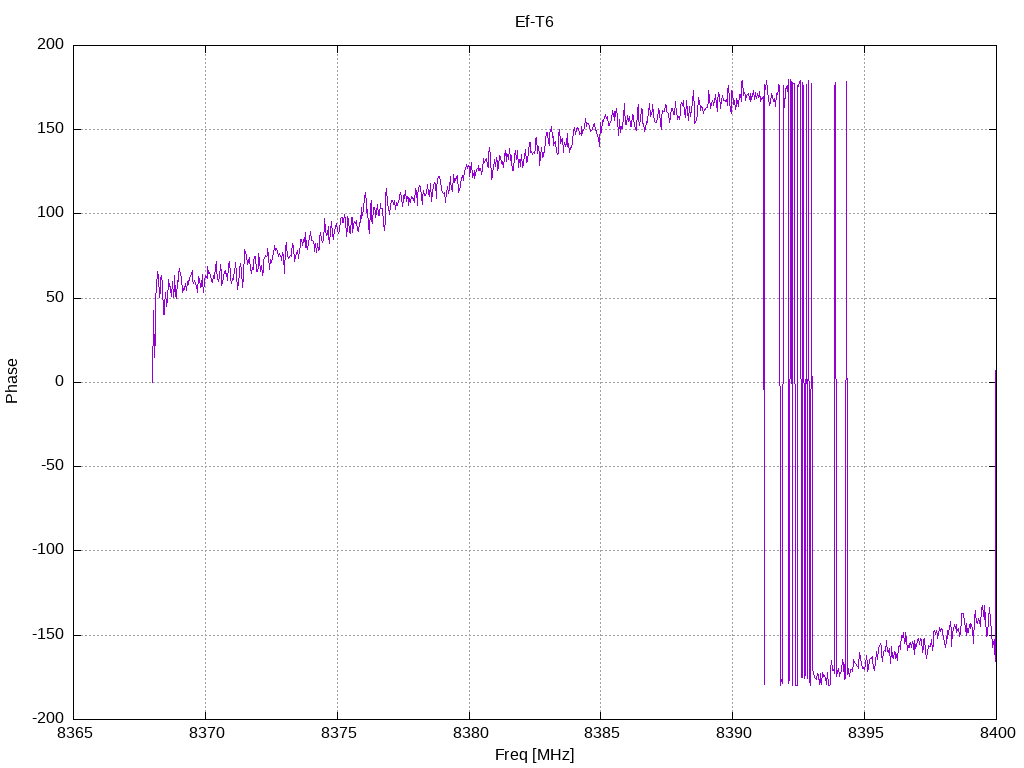Click the 8390 x-axis tick label
This screenshot has height=768, width=1024.
click(733, 733)
